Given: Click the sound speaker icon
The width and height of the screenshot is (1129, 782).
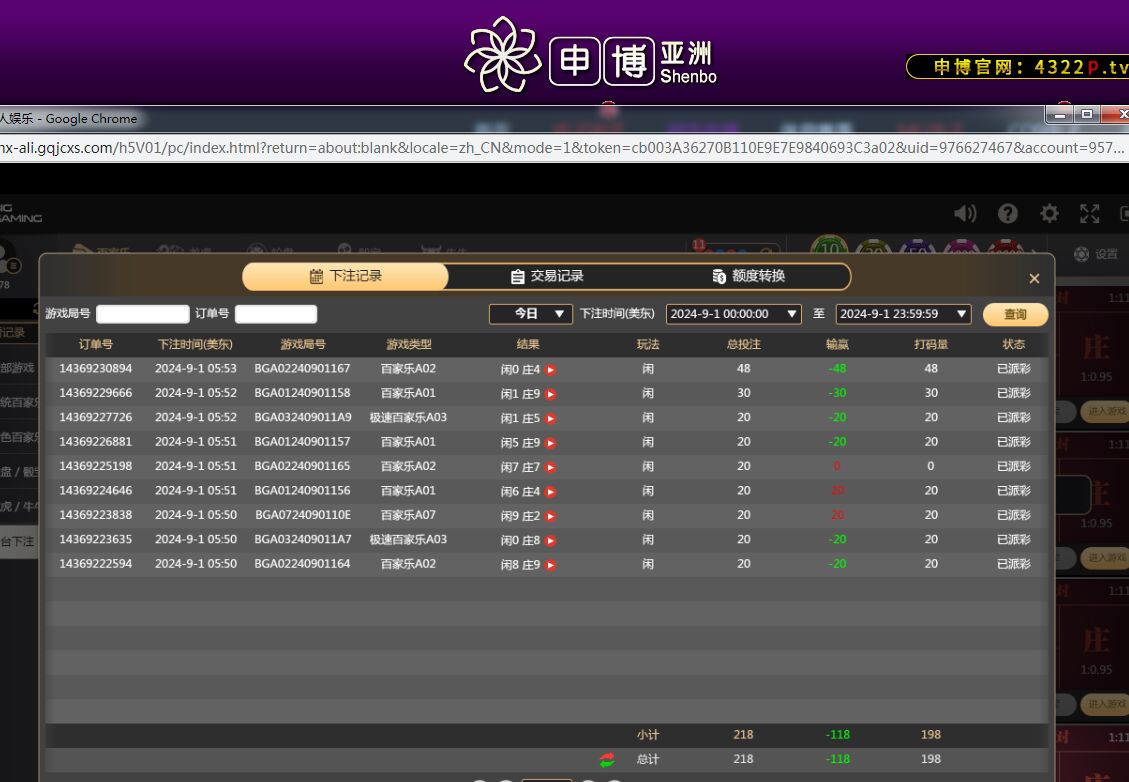Looking at the screenshot, I should (x=965, y=213).
